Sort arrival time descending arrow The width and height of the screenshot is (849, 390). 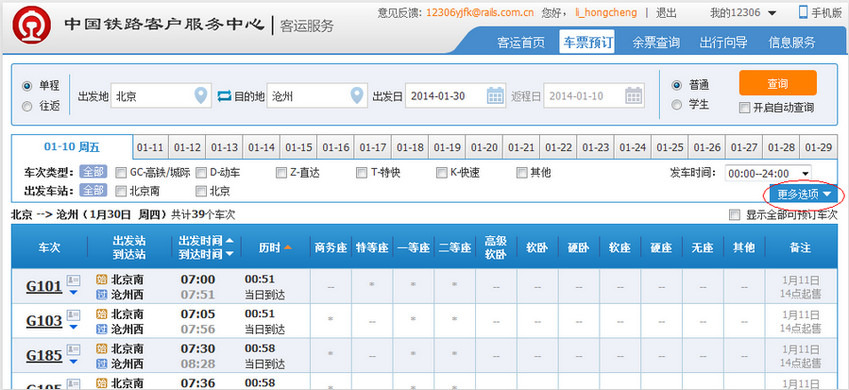[x=230, y=254]
